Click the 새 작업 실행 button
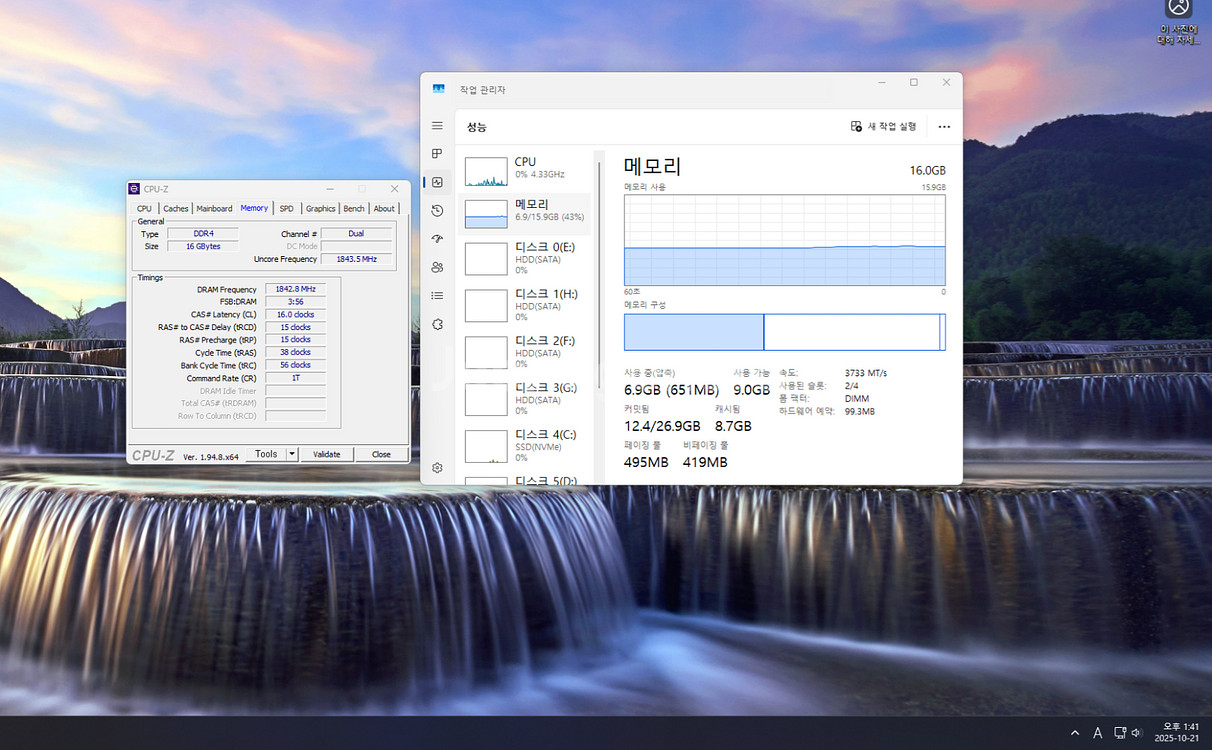The width and height of the screenshot is (1212, 750). [x=884, y=127]
